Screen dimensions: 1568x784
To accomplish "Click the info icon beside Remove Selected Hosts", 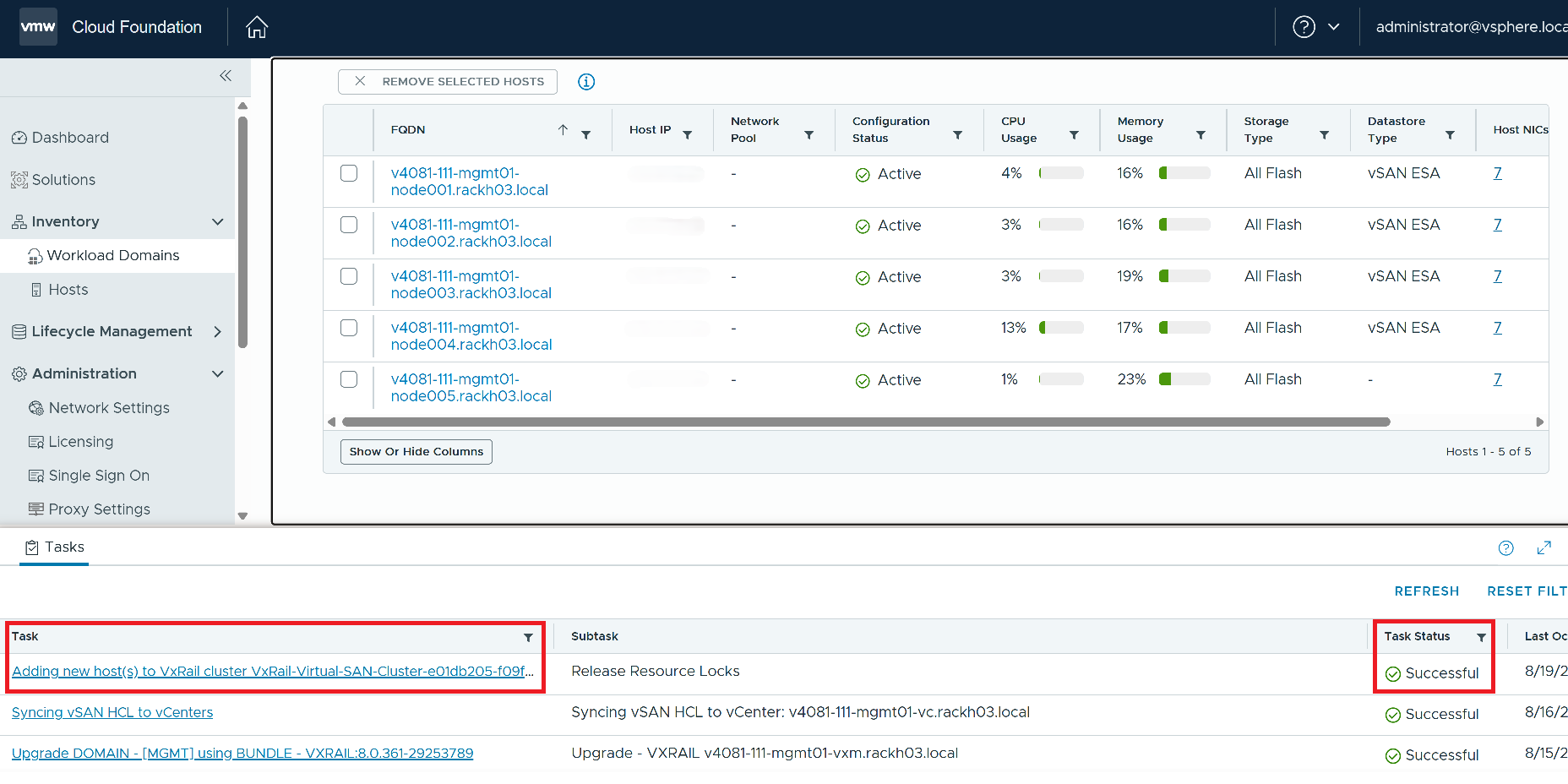I will click(x=586, y=81).
